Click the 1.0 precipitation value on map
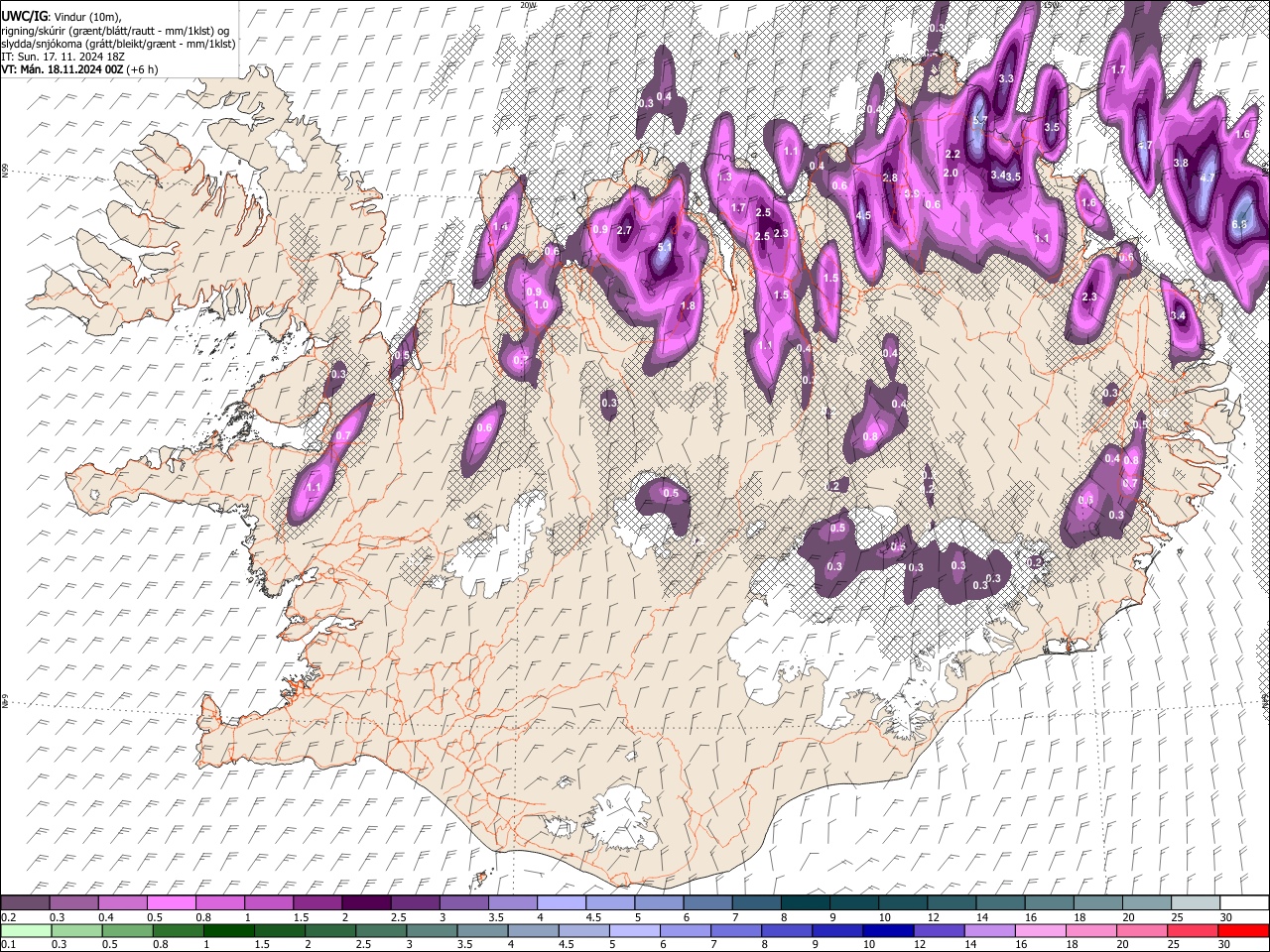Viewport: 1270px width, 952px height. [x=542, y=305]
